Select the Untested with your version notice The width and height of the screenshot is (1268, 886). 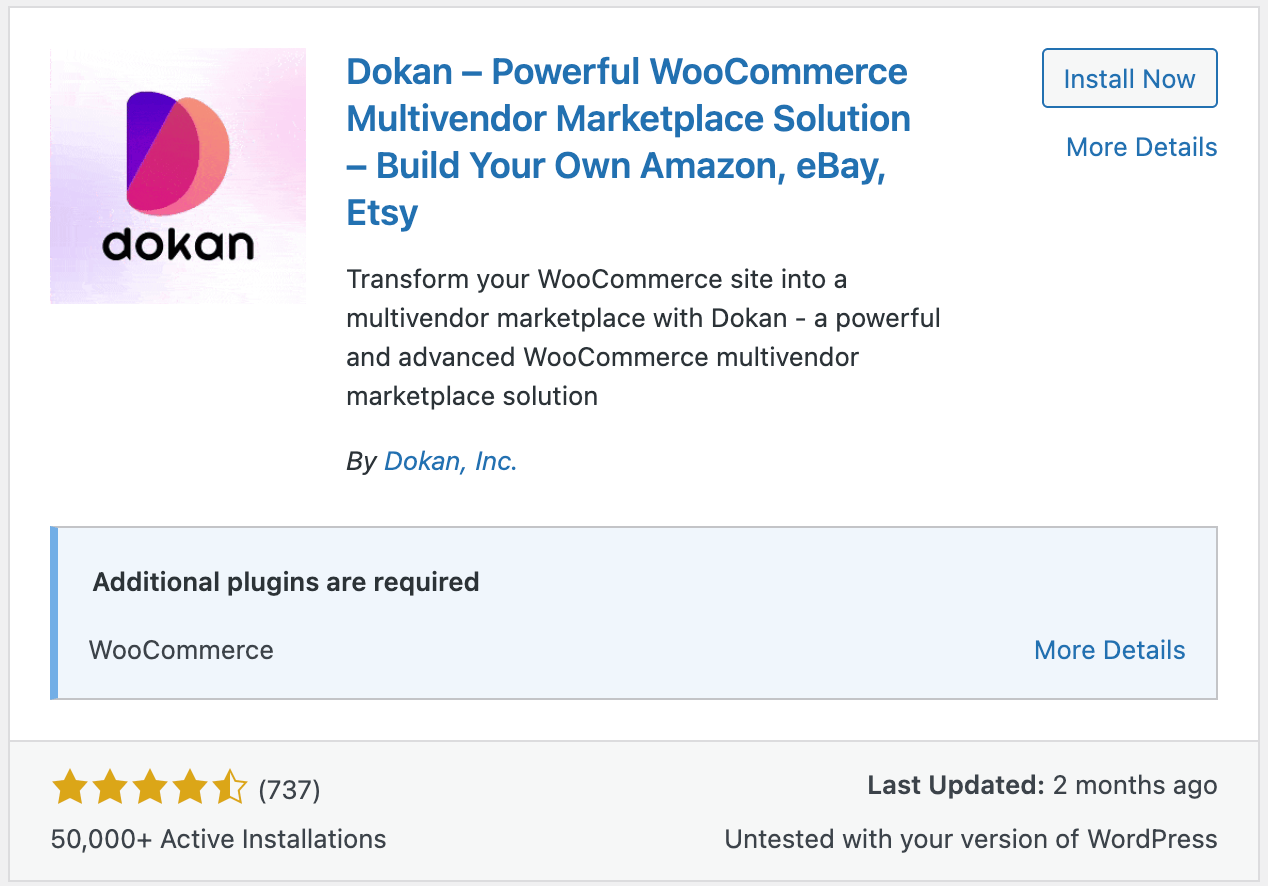[971, 839]
